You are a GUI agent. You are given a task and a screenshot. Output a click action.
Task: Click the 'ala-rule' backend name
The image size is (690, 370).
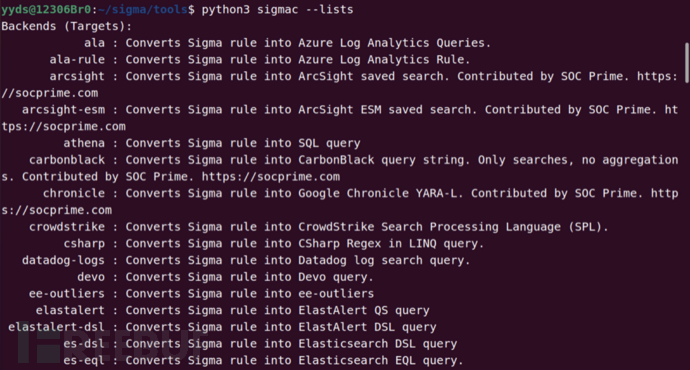77,60
